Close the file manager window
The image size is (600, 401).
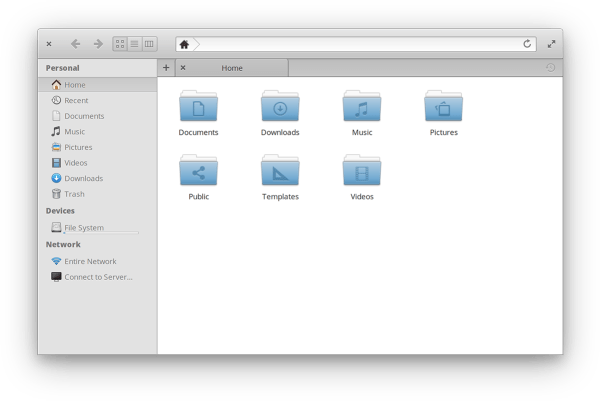(x=49, y=44)
